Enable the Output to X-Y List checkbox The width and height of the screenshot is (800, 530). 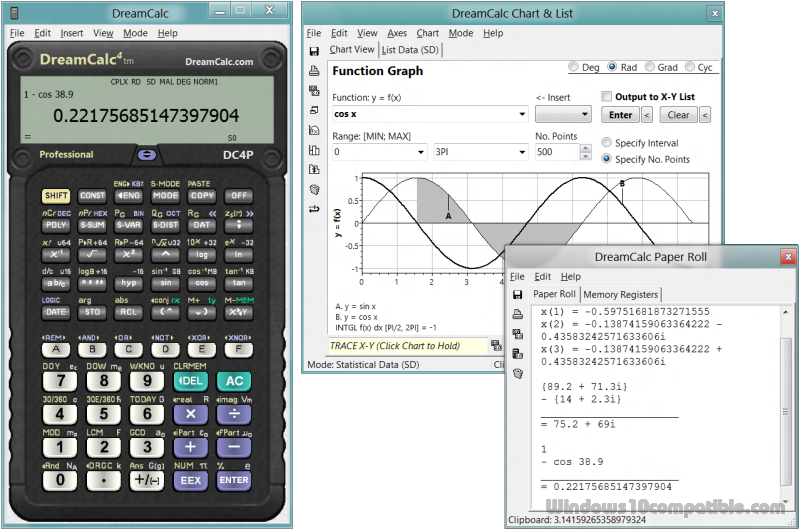[x=606, y=96]
